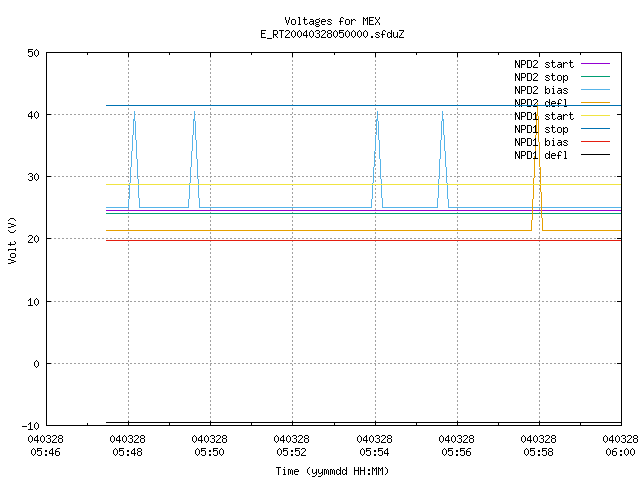Click the 'NPD1 defl' legend label
The height and width of the screenshot is (480, 640).
pyautogui.click(x=541, y=156)
